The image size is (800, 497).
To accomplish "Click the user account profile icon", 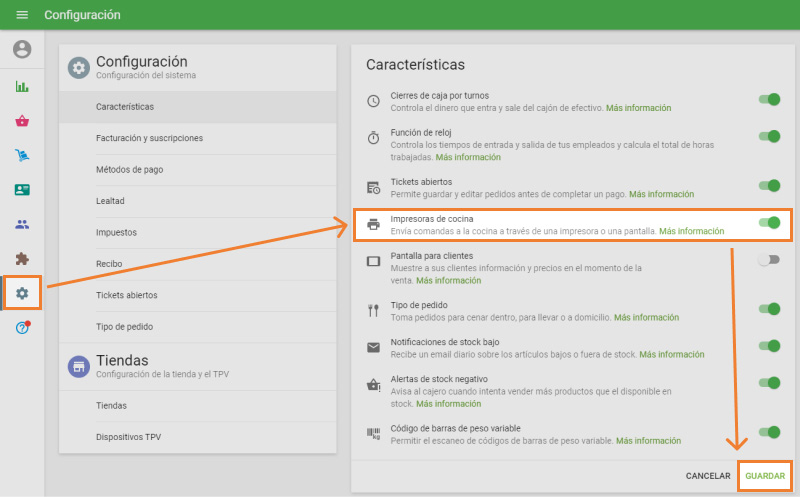I will coord(22,49).
